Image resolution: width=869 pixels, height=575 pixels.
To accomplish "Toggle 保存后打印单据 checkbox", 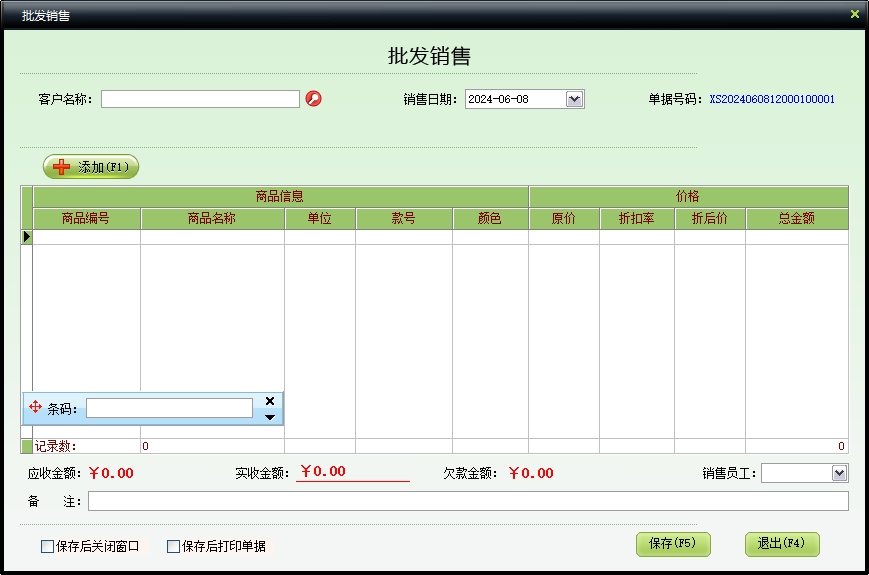I will pyautogui.click(x=173, y=547).
